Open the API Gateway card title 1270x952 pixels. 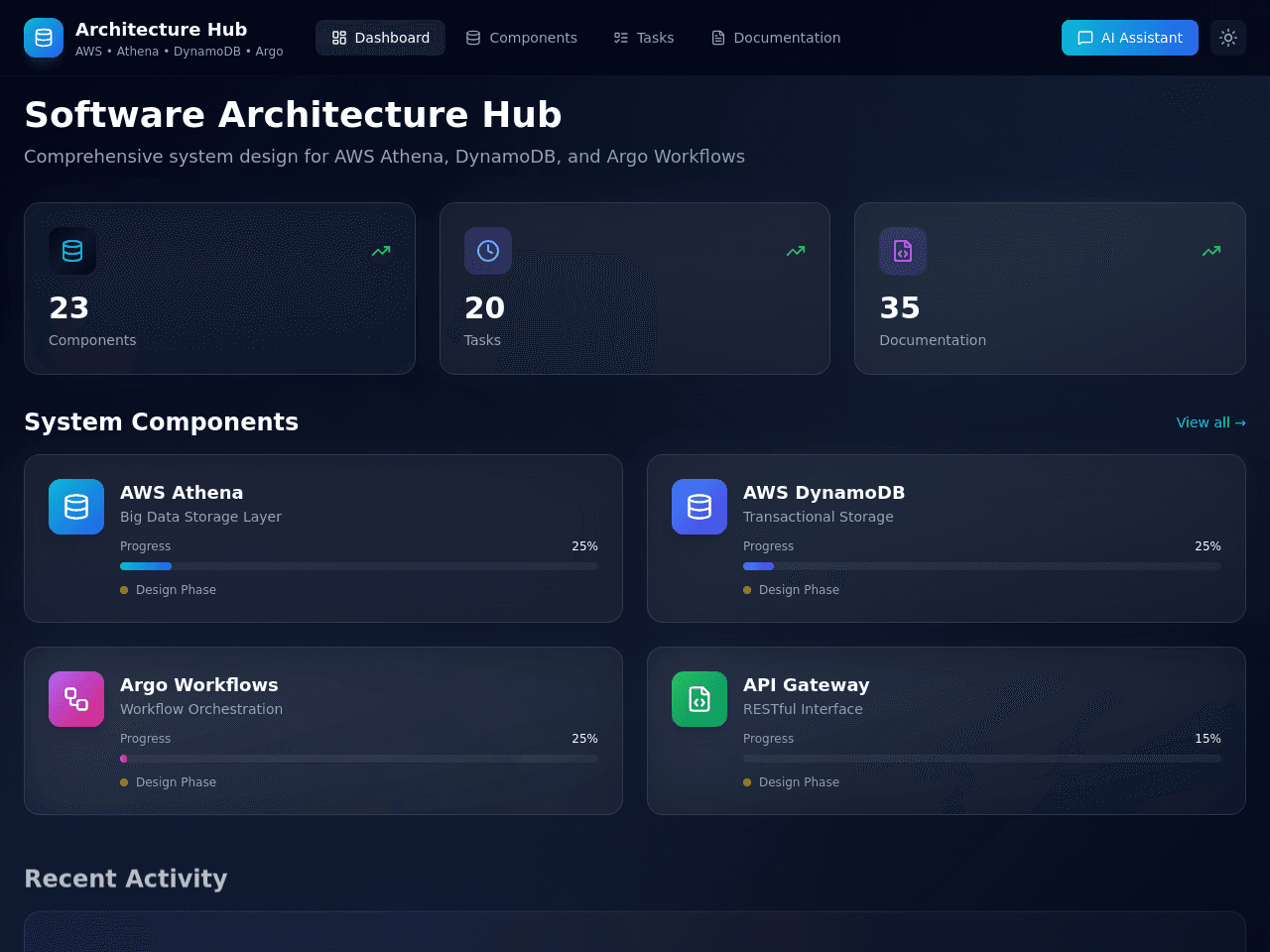click(807, 685)
